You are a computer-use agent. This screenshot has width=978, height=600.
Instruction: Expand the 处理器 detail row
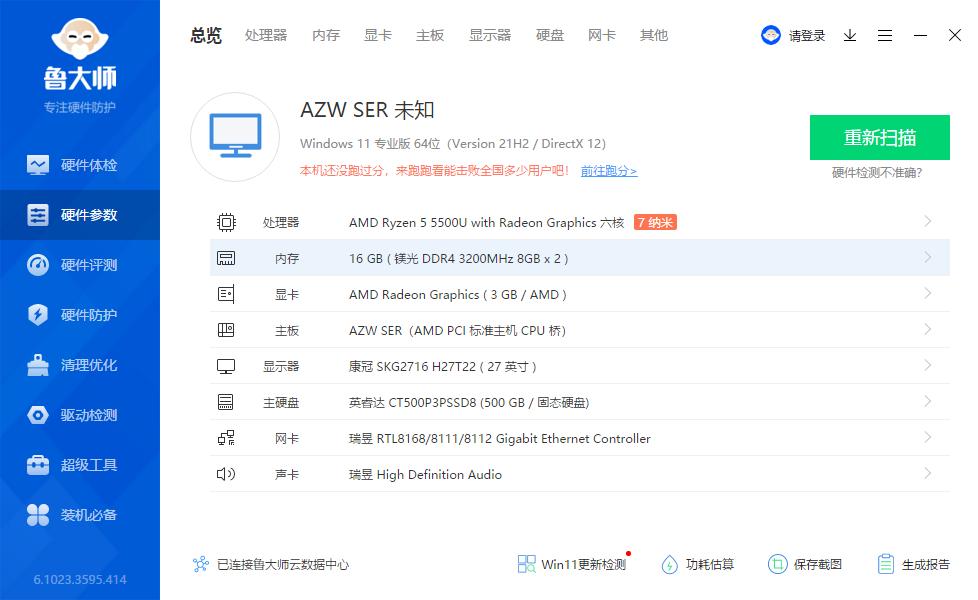[x=580, y=222]
